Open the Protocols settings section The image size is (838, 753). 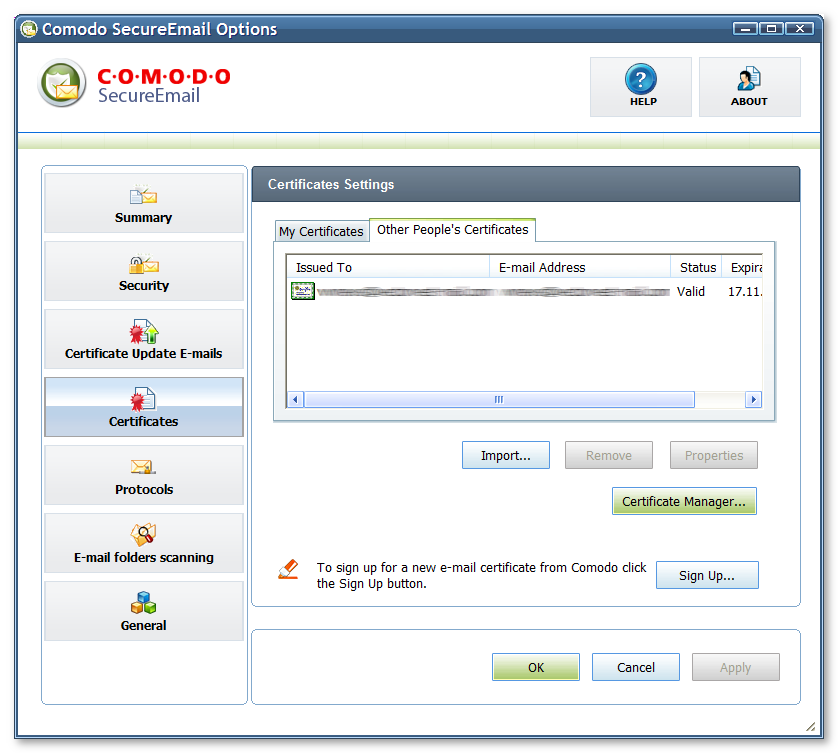(x=144, y=475)
